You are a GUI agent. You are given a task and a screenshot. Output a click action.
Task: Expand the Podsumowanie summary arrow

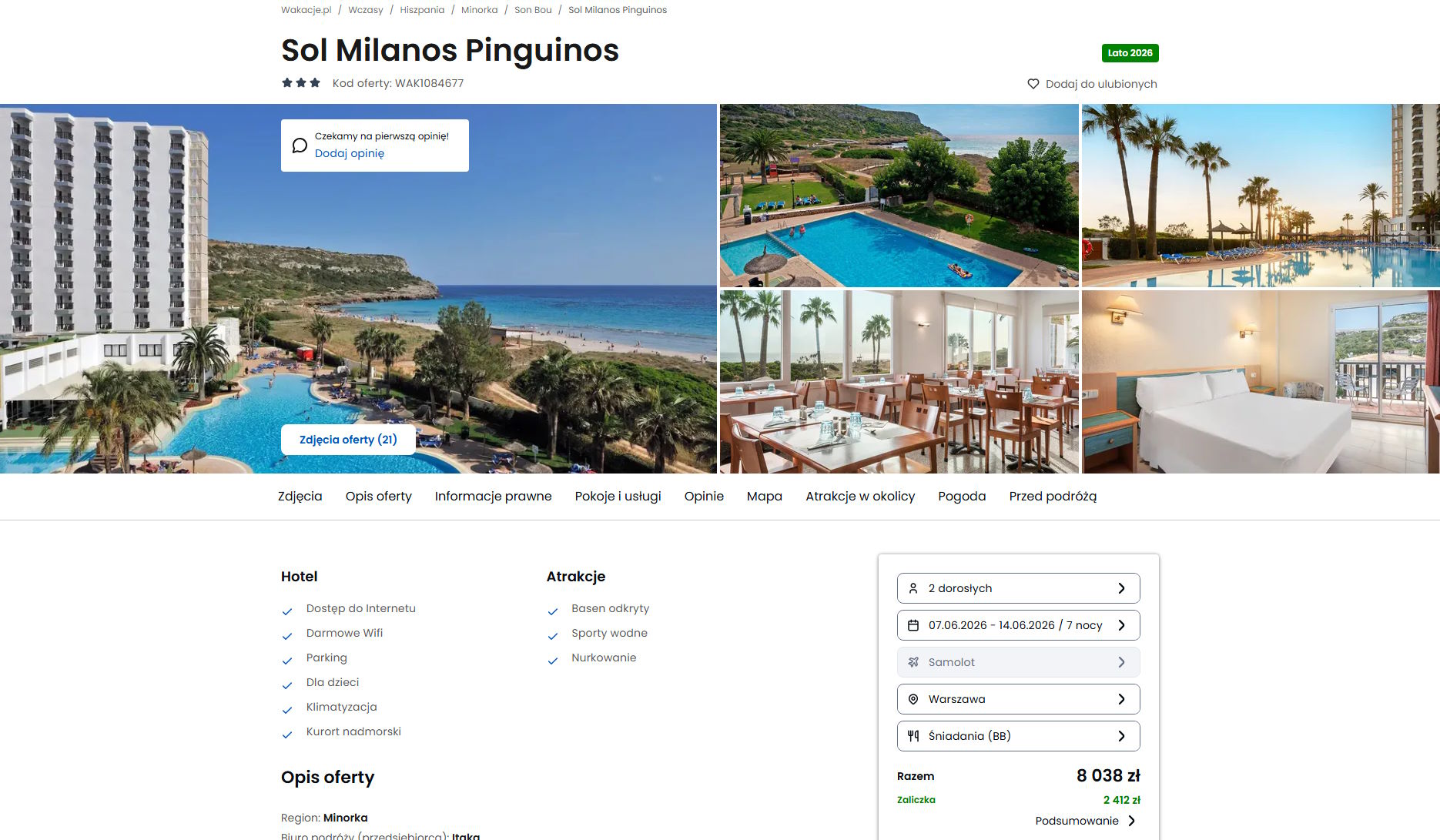point(1131,821)
